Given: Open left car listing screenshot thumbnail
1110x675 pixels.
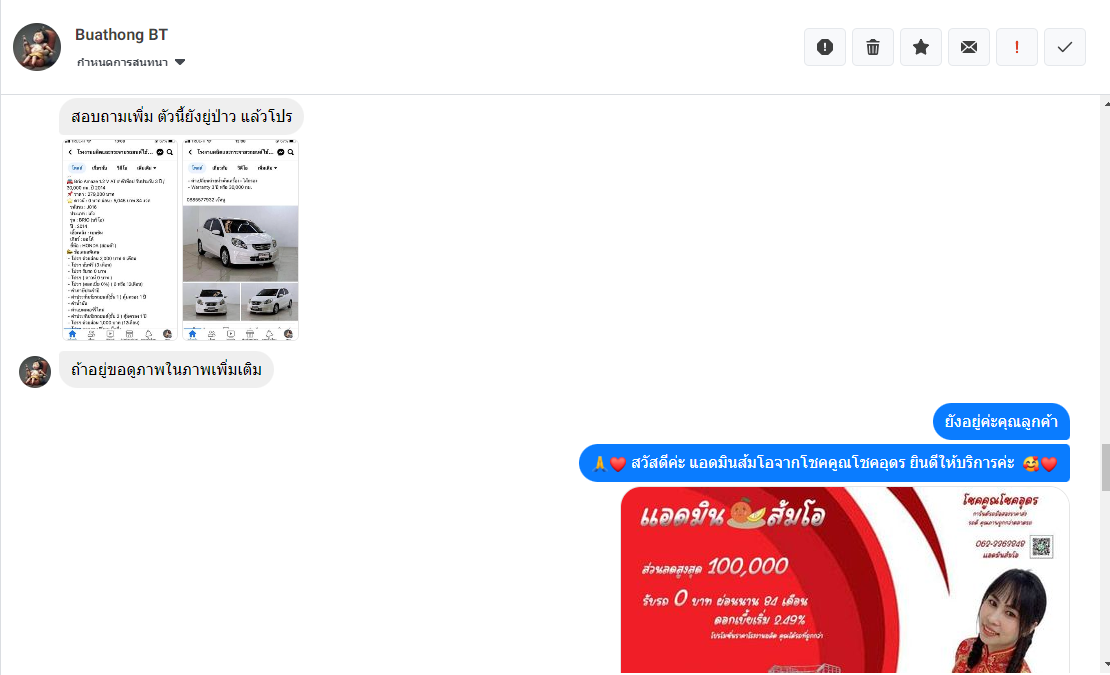Looking at the screenshot, I should point(120,240).
